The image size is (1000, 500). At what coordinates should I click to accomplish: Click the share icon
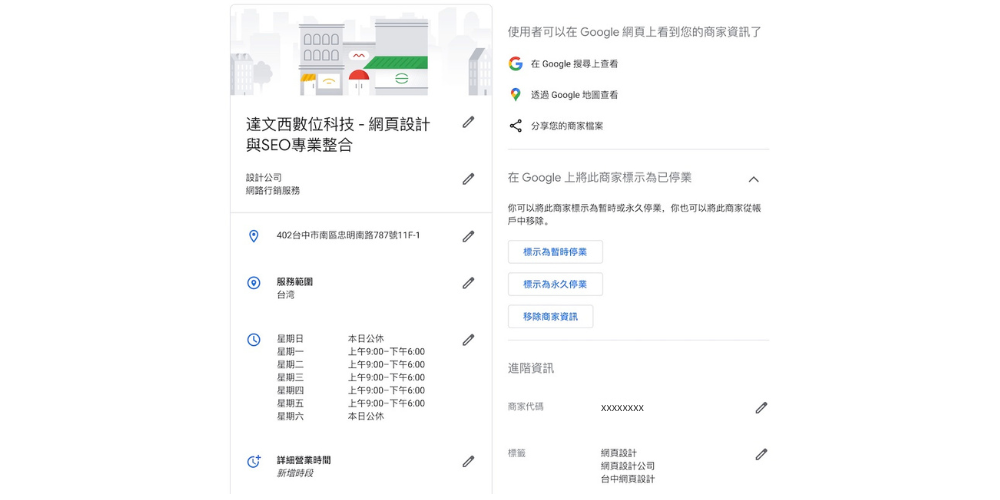pos(516,126)
